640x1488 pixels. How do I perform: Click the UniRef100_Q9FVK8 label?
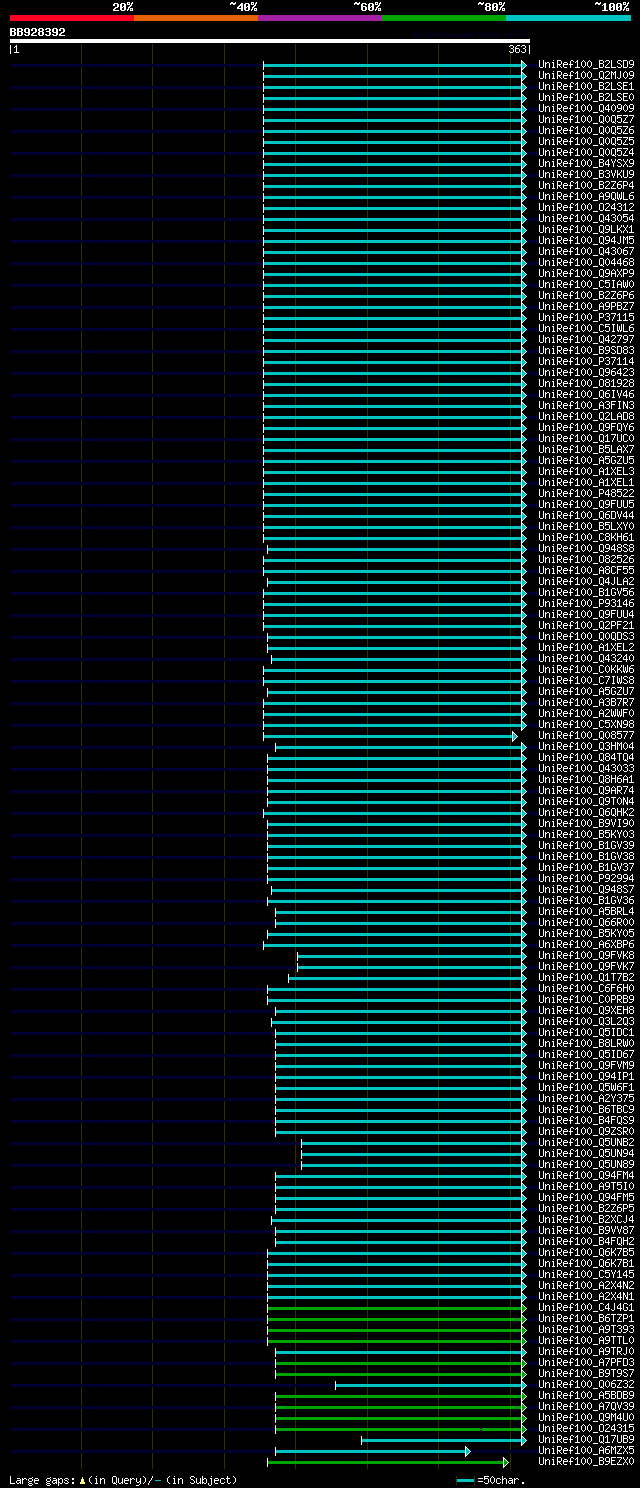pos(586,955)
